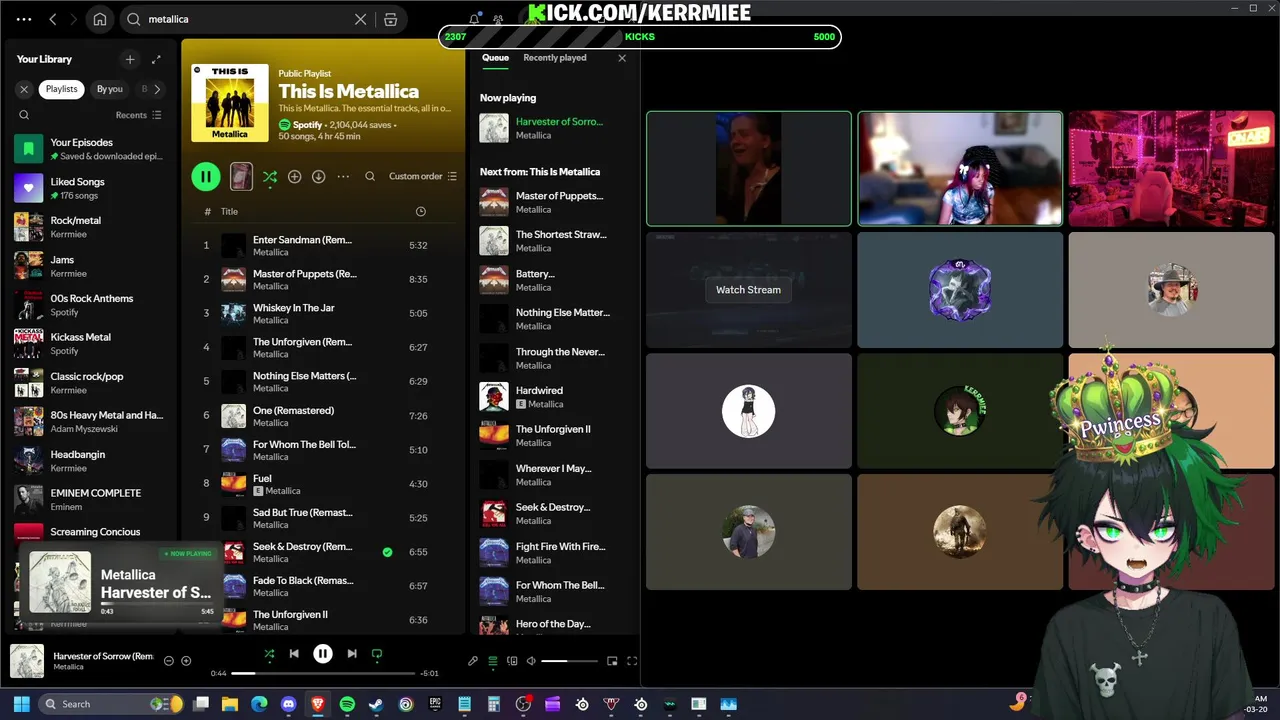Download the This Is Metallica playlist
This screenshot has height=720, width=1280.
[x=318, y=176]
